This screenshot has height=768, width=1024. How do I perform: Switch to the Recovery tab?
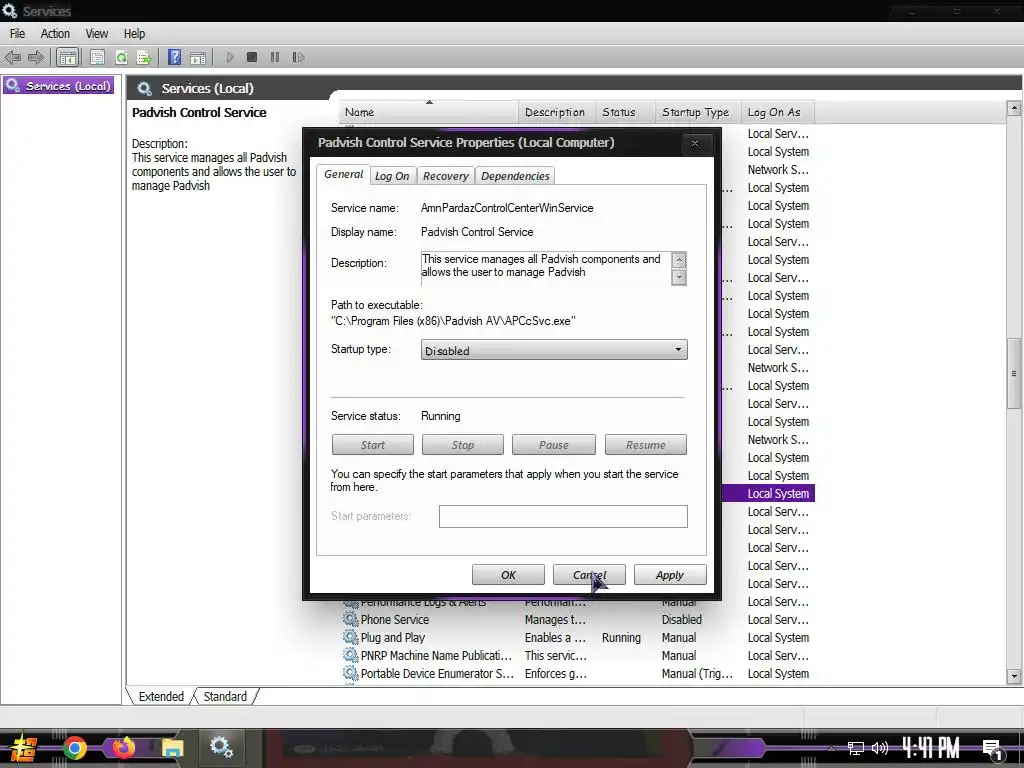coord(445,176)
